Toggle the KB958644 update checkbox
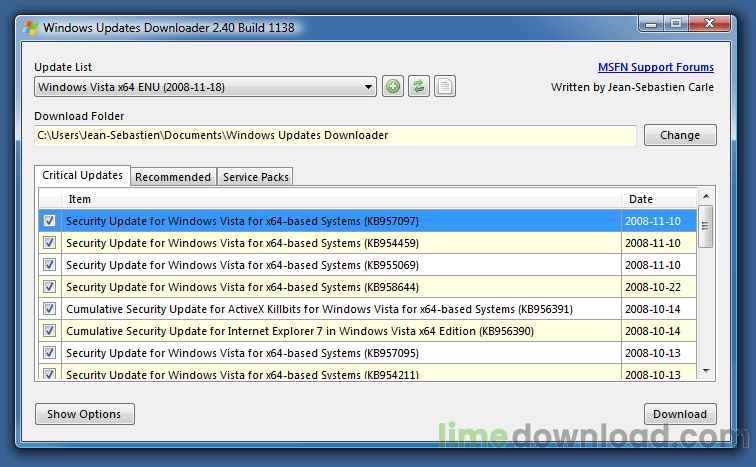Screen dimensions: 756x467 coord(49,287)
